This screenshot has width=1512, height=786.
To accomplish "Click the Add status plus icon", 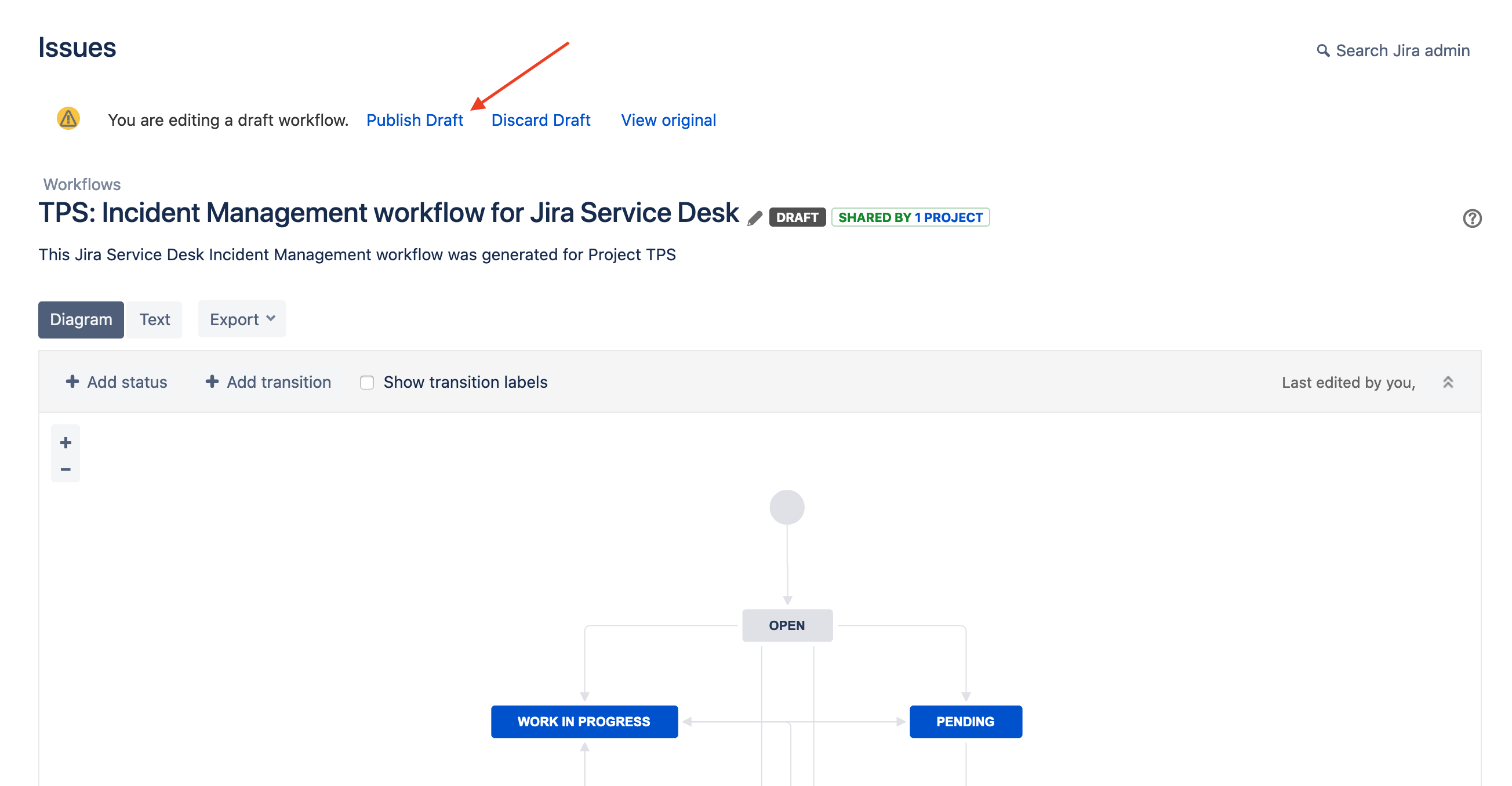I will (72, 381).
